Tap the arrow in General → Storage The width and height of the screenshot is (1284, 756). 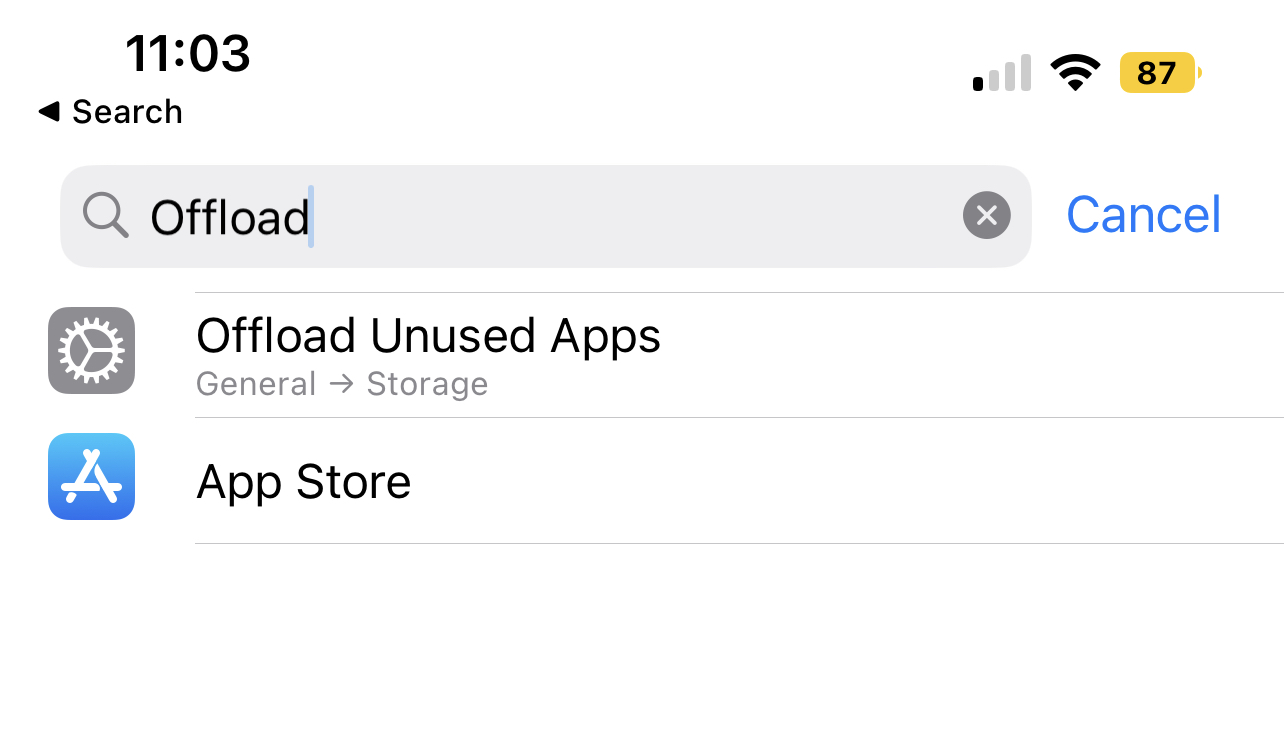341,384
